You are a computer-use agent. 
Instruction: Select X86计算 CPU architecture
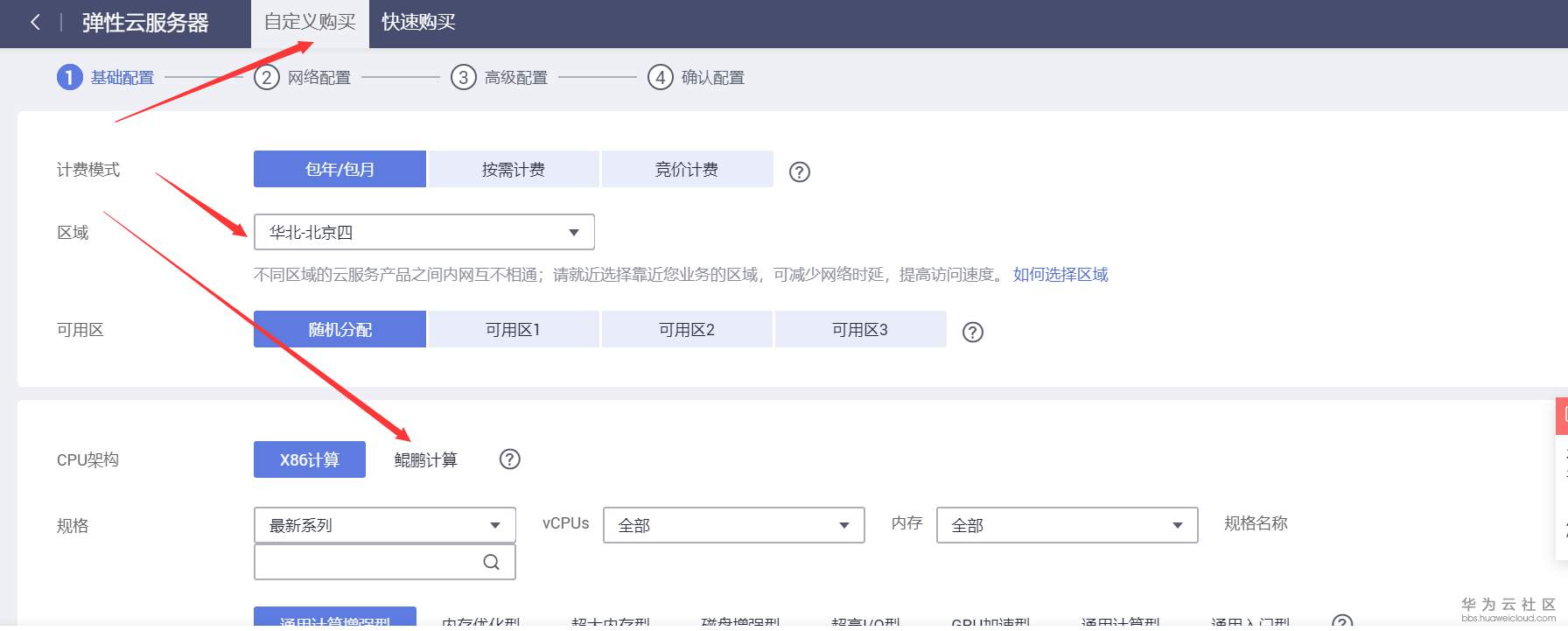coord(310,459)
